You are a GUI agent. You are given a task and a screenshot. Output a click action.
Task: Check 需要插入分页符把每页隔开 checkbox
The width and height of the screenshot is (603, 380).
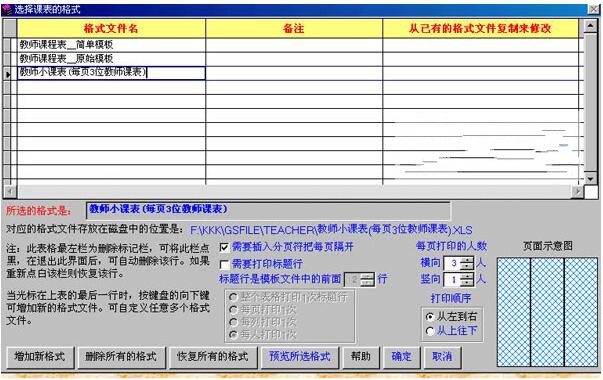[x=225, y=247]
